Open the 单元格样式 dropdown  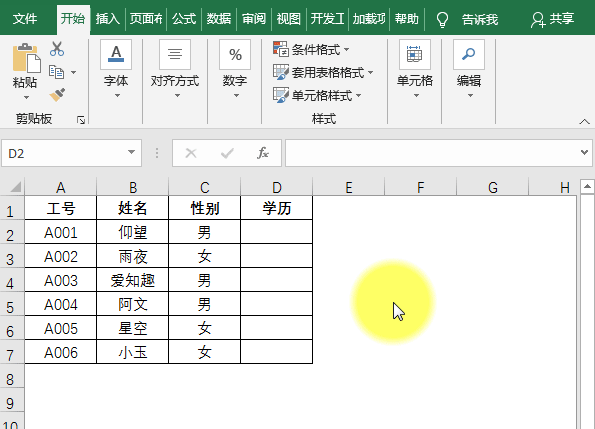[x=317, y=95]
